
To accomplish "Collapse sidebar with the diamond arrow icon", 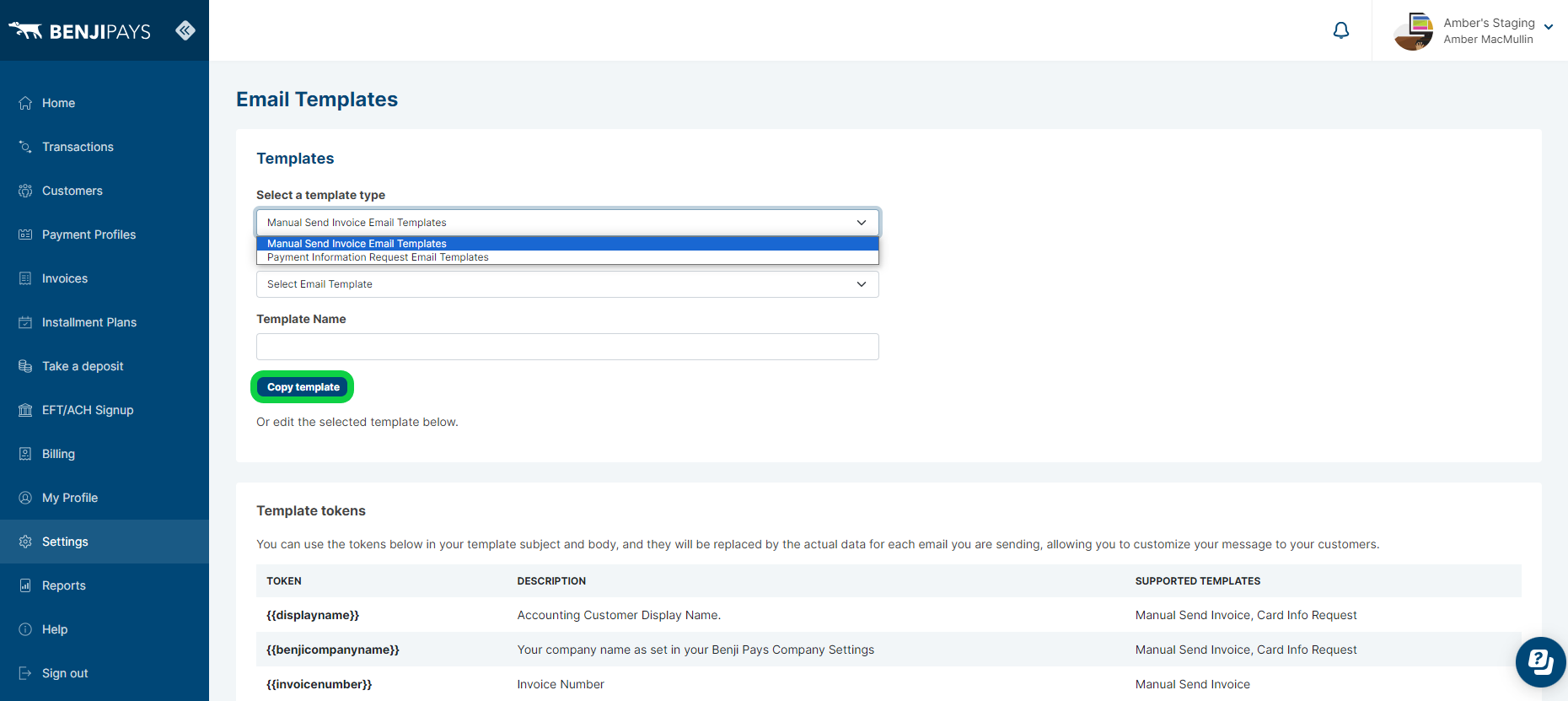I will point(185,30).
